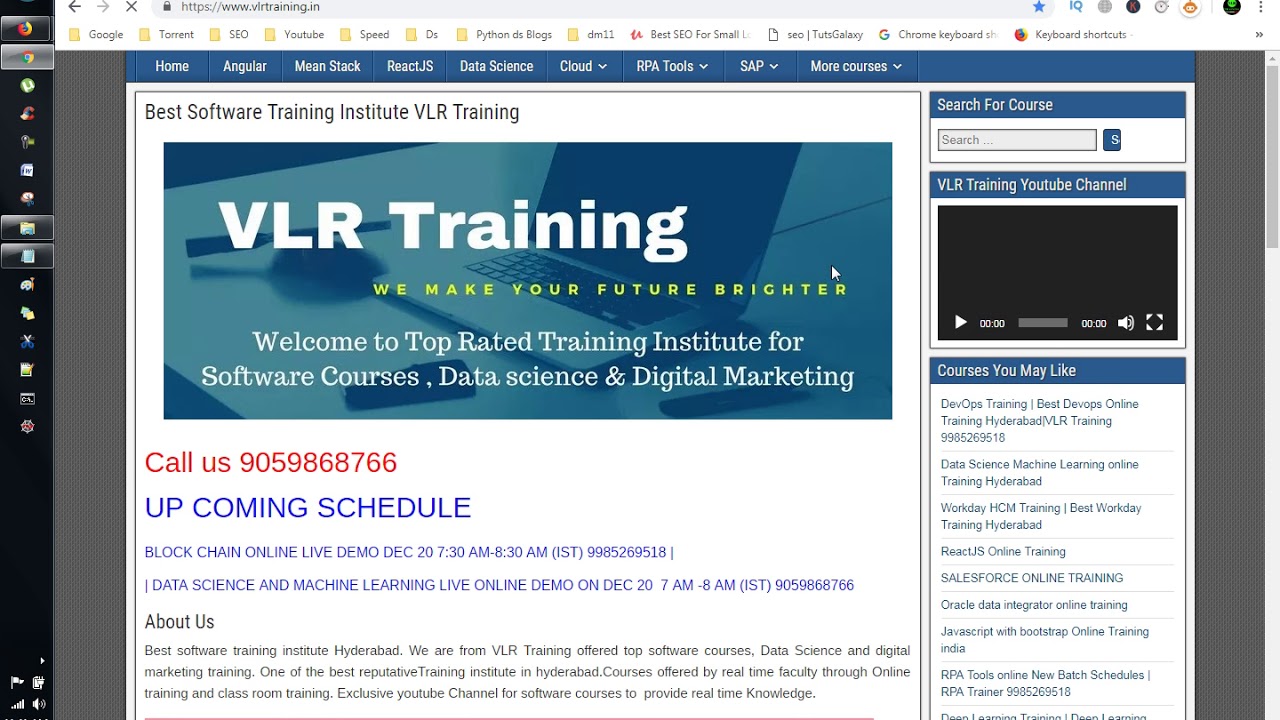Open Data Science Machine Learning online Training link
Screen dimensions: 1280x720
pos(1040,473)
